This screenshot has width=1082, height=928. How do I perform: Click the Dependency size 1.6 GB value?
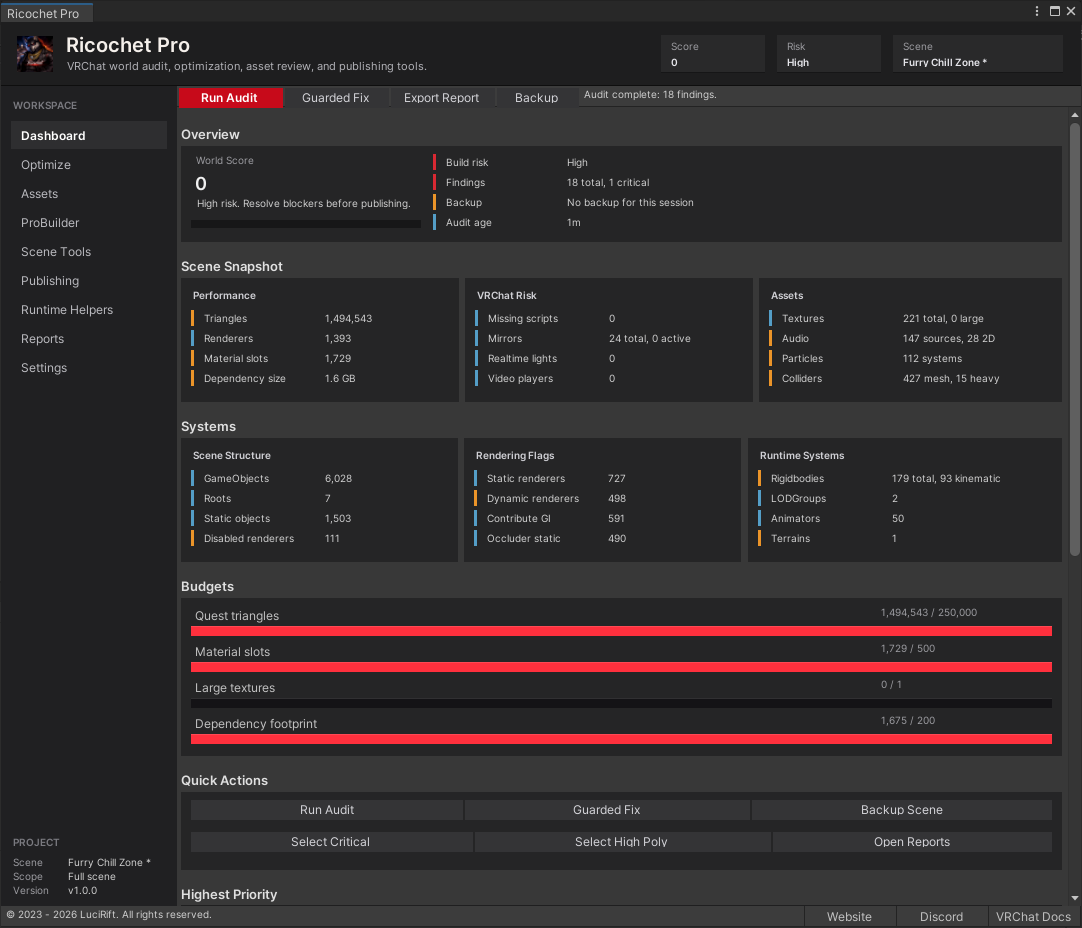click(x=340, y=378)
